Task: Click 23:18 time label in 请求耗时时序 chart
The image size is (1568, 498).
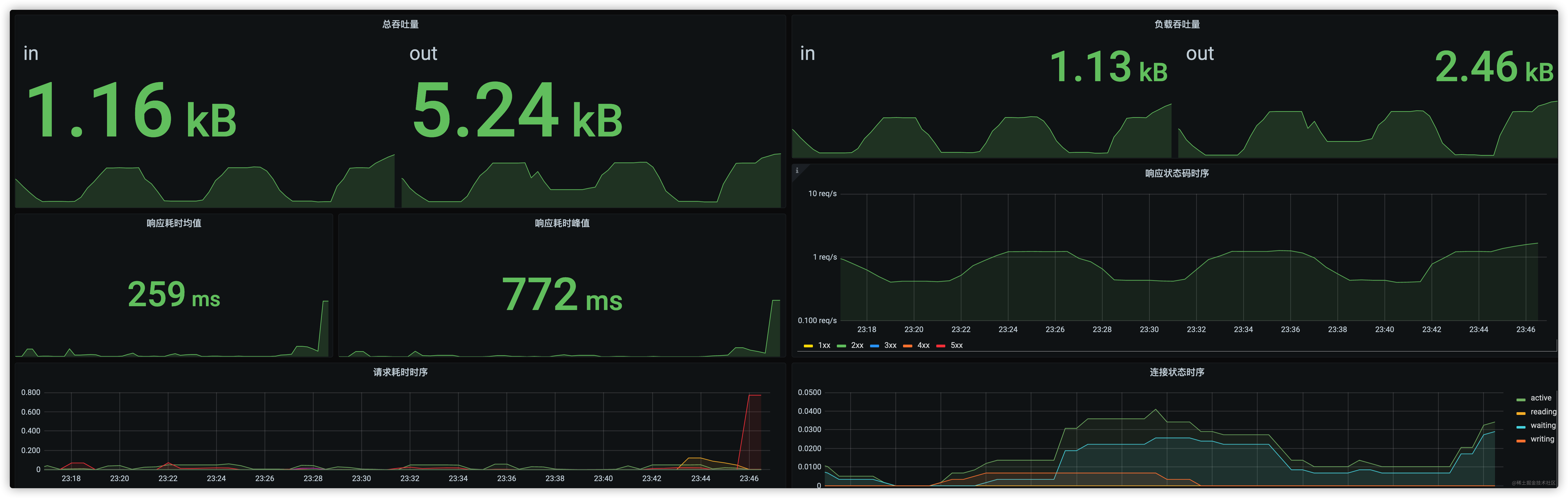Action: [71, 478]
